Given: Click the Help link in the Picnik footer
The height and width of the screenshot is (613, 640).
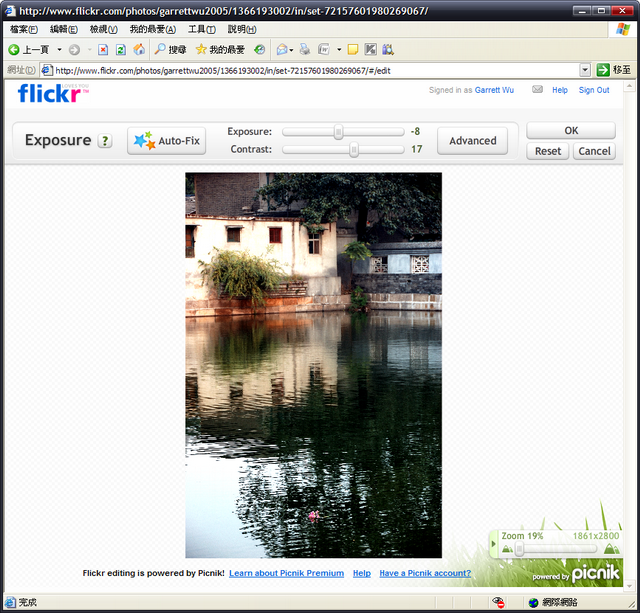Looking at the screenshot, I should 362,573.
